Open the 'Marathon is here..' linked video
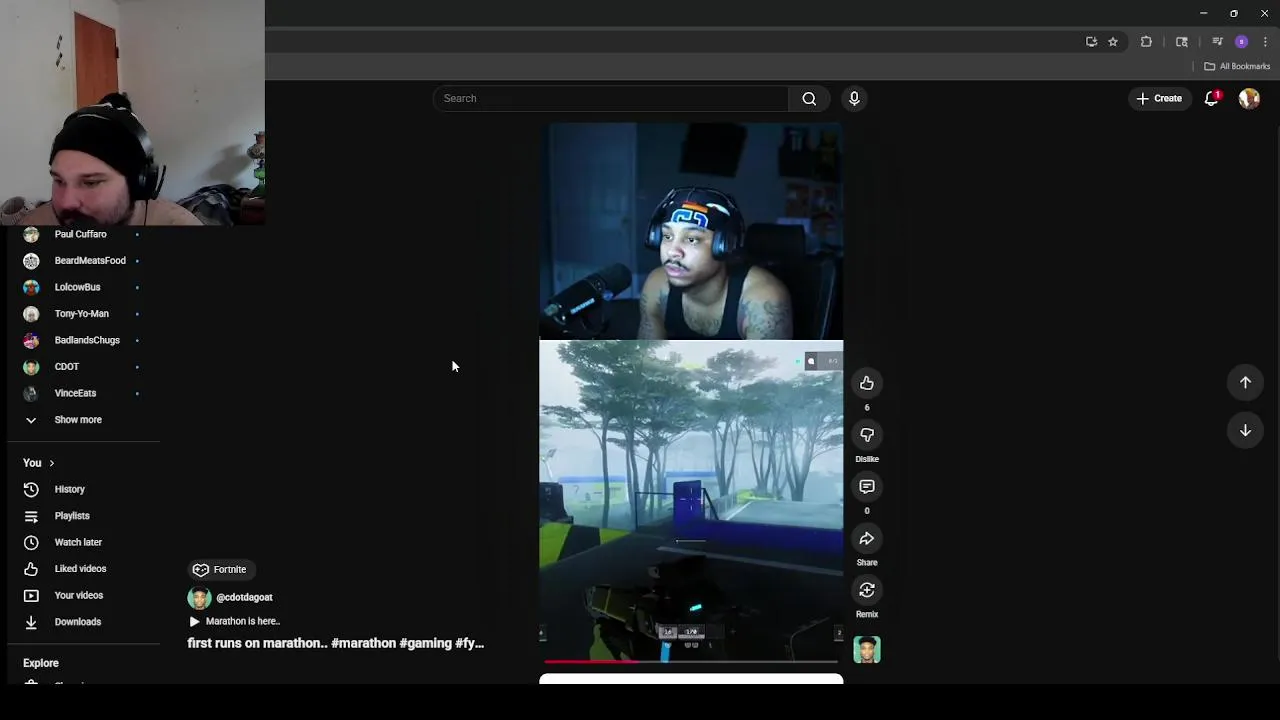This screenshot has height=720, width=1280. (235, 621)
